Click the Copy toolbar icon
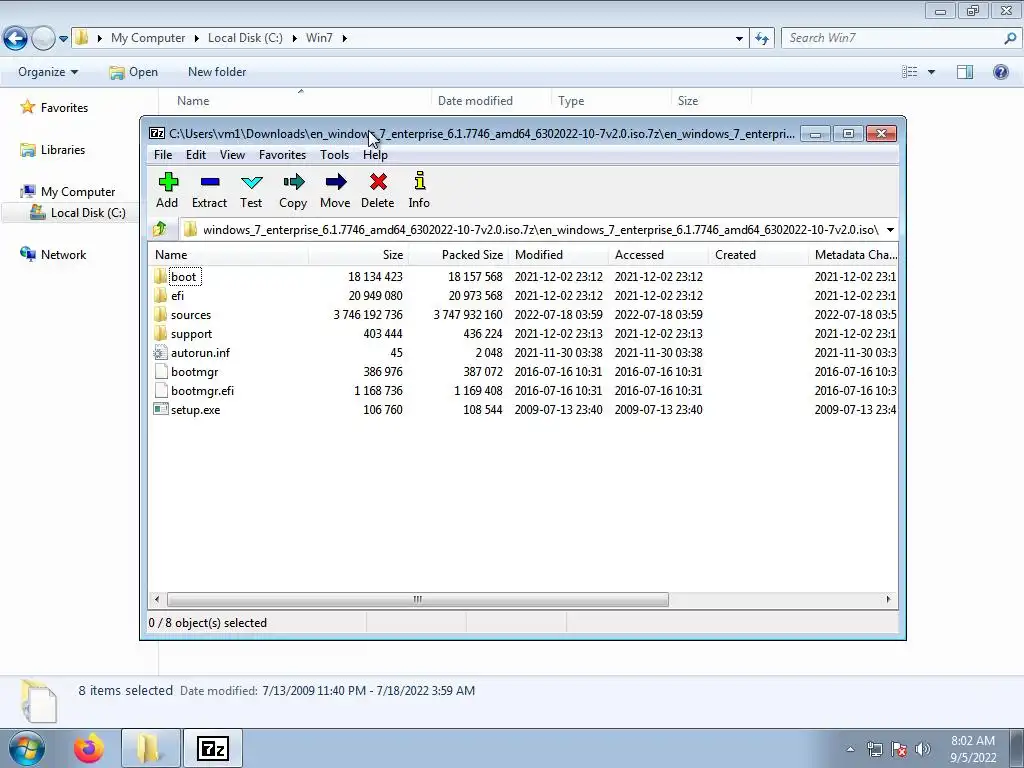This screenshot has width=1024, height=768. tap(293, 182)
